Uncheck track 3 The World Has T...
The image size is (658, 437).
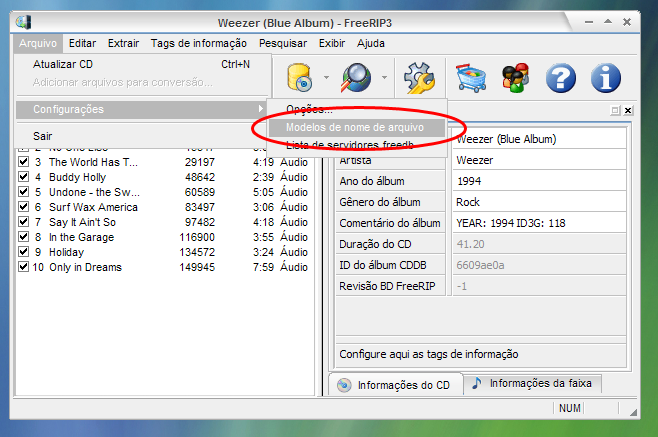[24, 162]
